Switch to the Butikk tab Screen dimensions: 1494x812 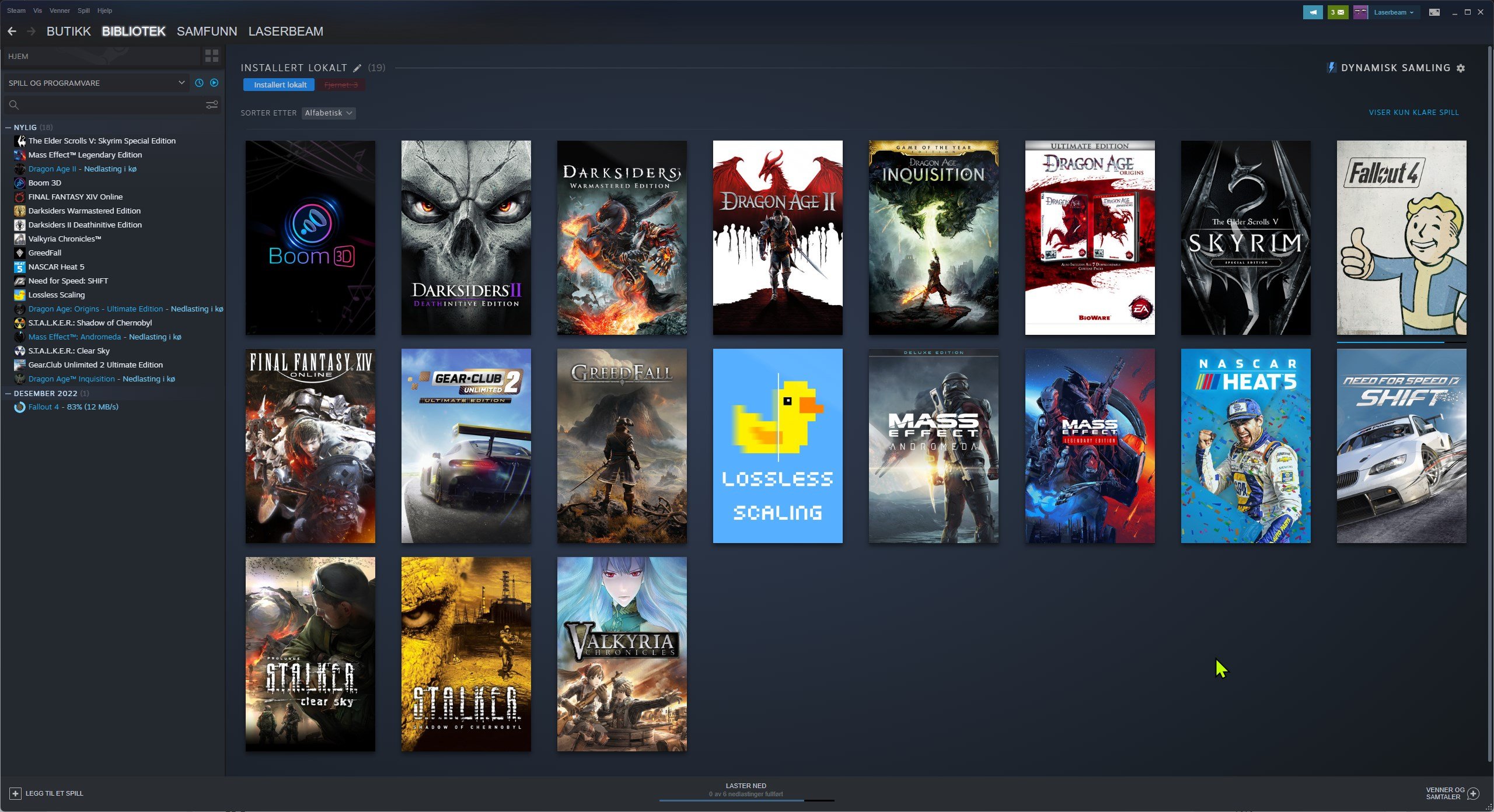(x=69, y=32)
